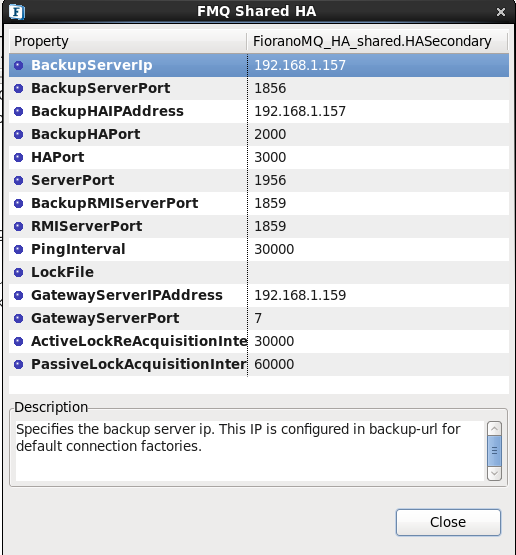Click the GatewayServerIPAddress value 192.168.1.159
Viewport: 516px width, 555px height.
(x=300, y=296)
